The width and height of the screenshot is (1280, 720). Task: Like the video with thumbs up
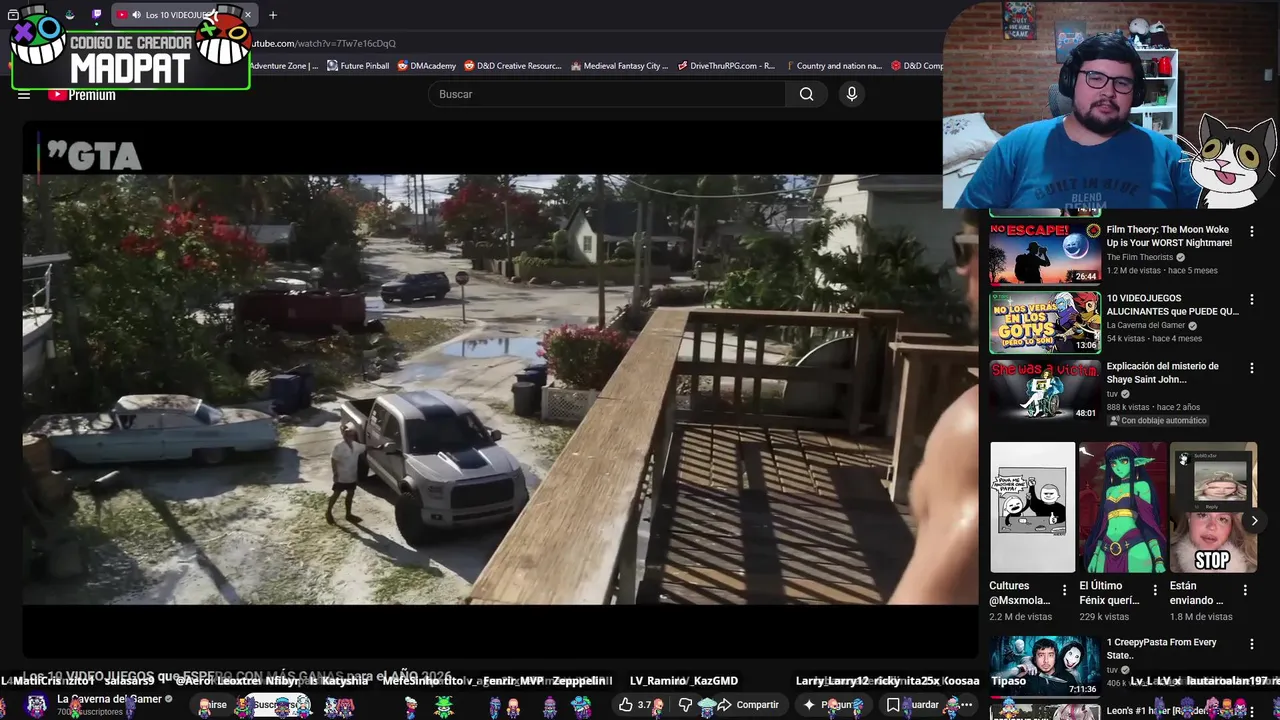(x=637, y=705)
